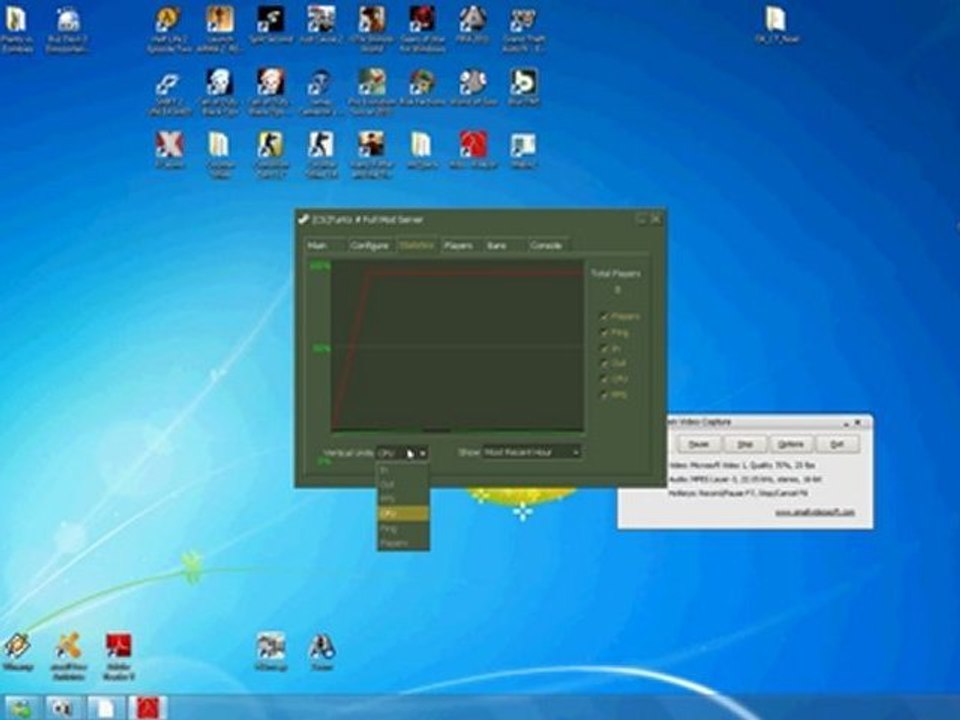The image size is (960, 720).
Task: Open the Plants vs. Zombies desktop folder
Action: pos(17,28)
